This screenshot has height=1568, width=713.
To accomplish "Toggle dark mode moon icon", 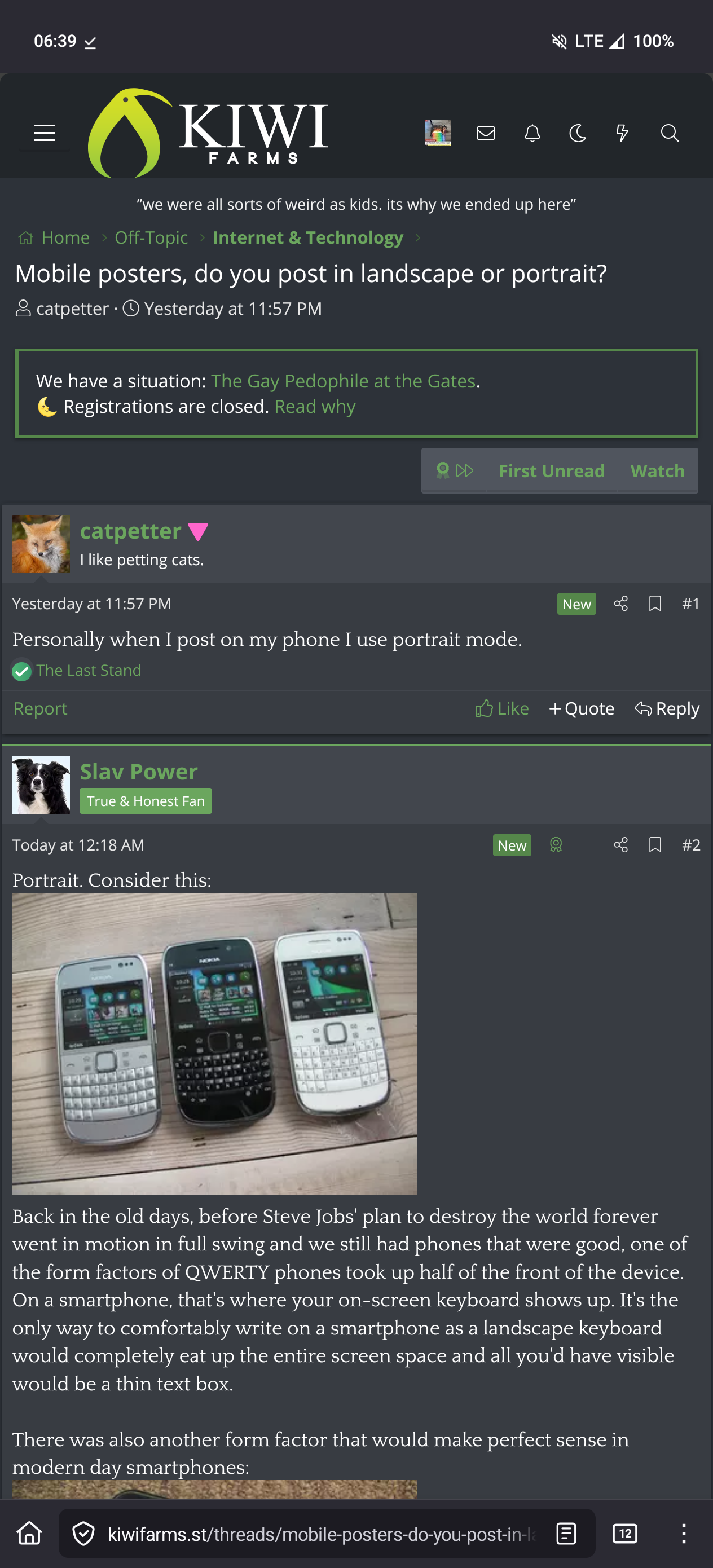I will [577, 133].
